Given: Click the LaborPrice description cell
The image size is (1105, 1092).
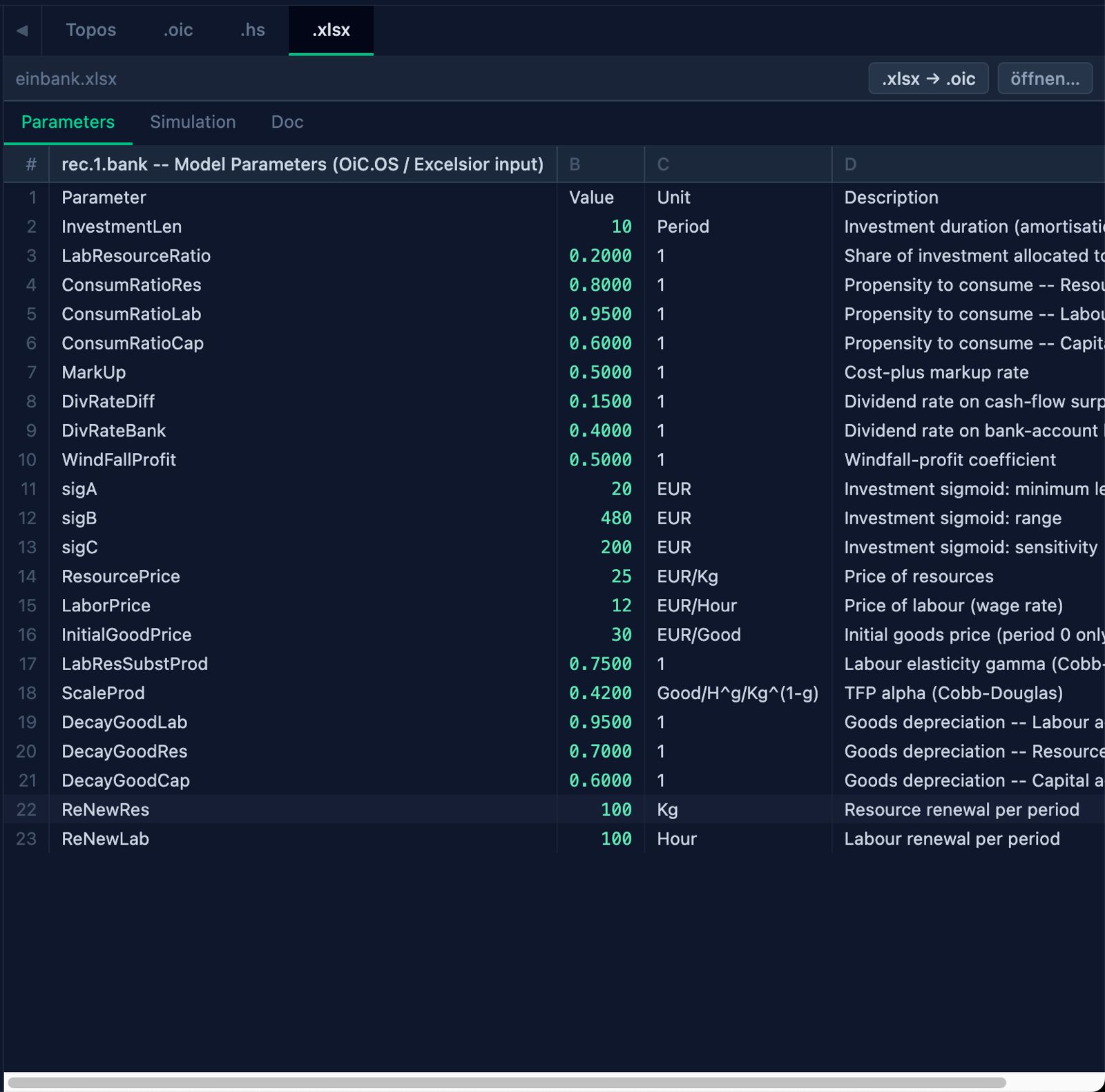Looking at the screenshot, I should 968,606.
